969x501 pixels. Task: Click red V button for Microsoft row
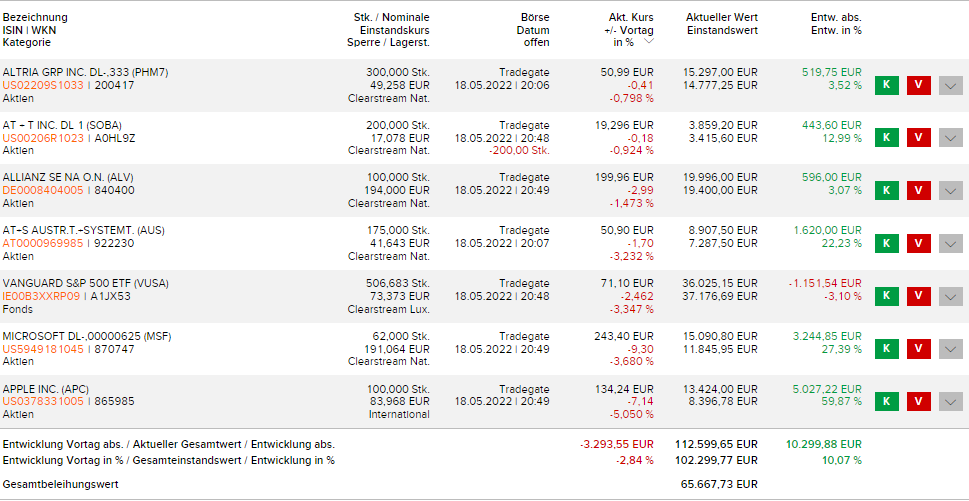point(918,349)
